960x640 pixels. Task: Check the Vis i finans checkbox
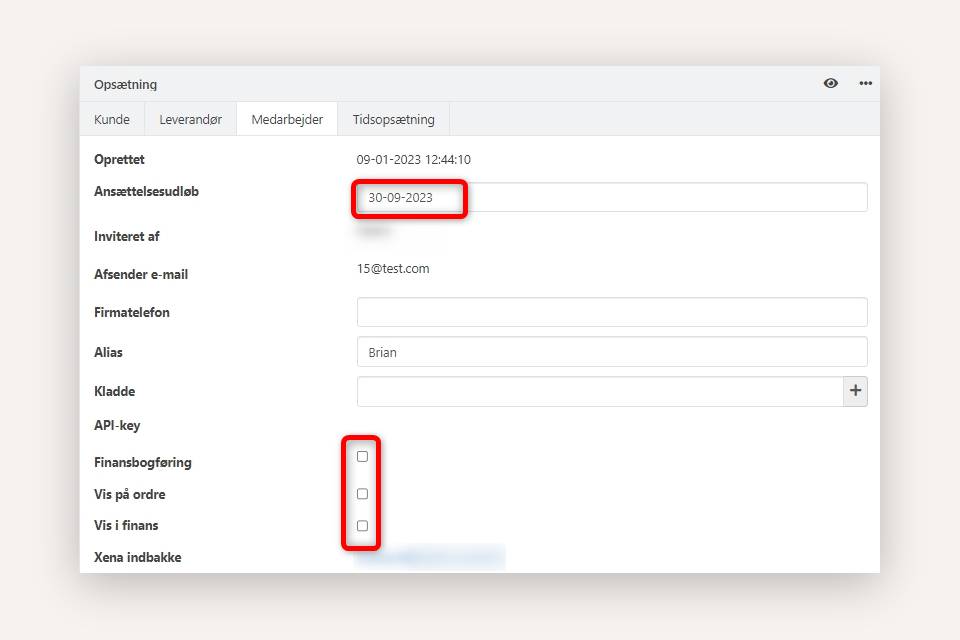[x=362, y=526]
